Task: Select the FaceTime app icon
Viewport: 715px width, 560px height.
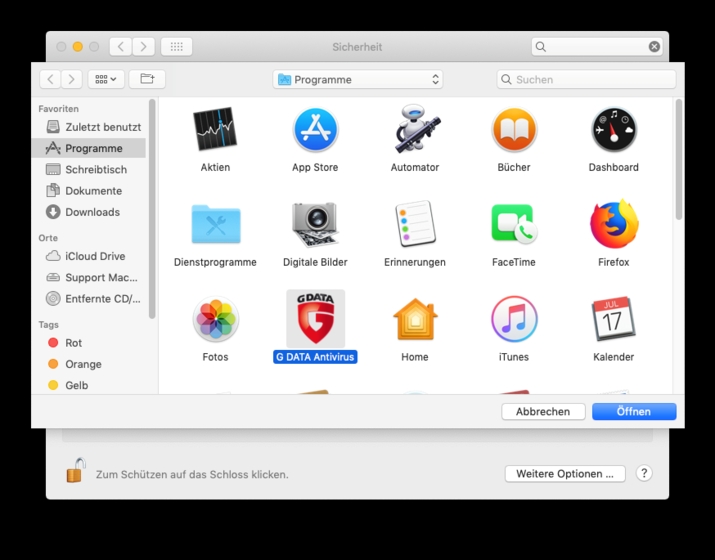Action: [x=514, y=224]
